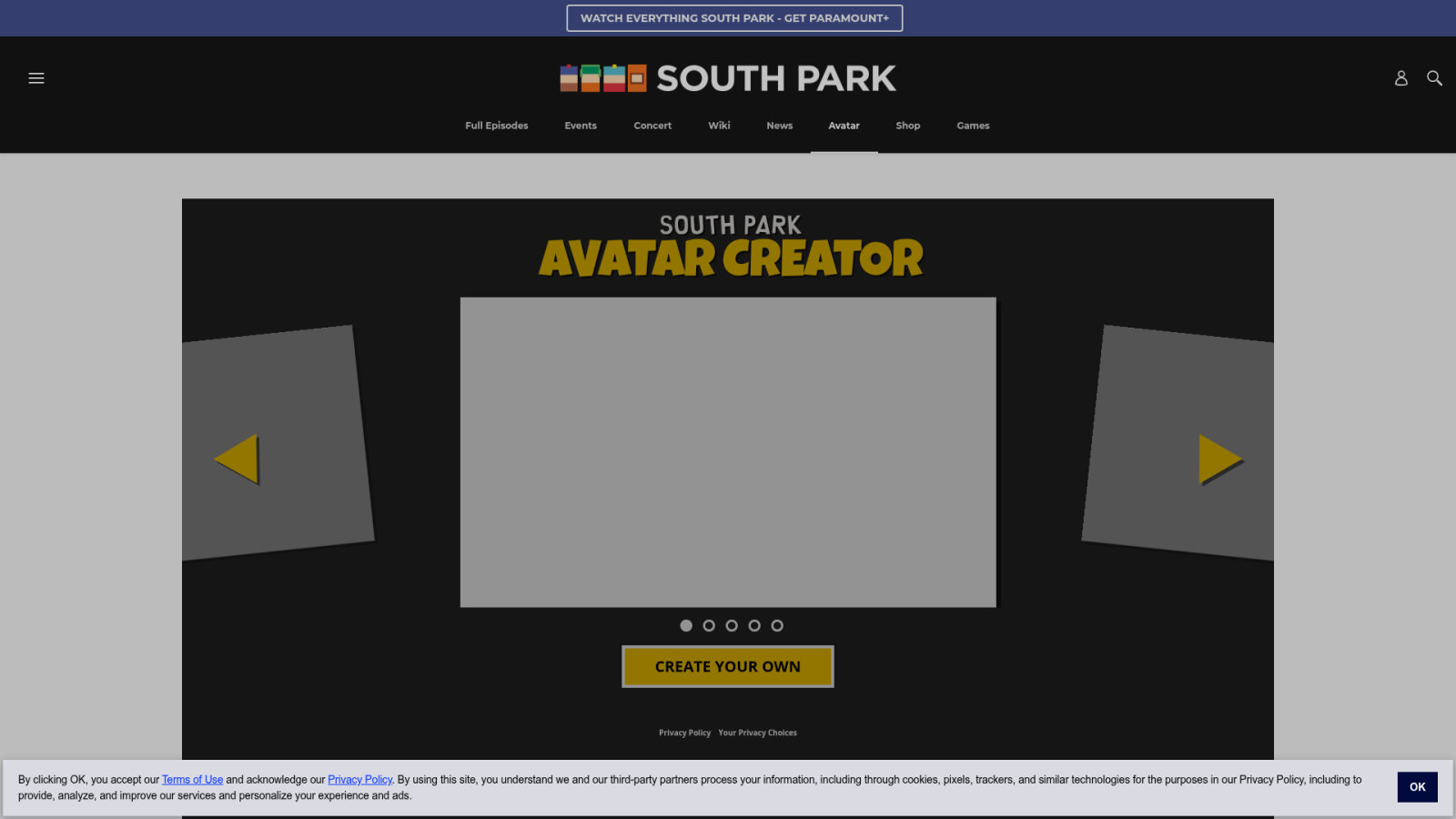
Task: Go to next avatar slide arrow
Action: coord(1219,459)
